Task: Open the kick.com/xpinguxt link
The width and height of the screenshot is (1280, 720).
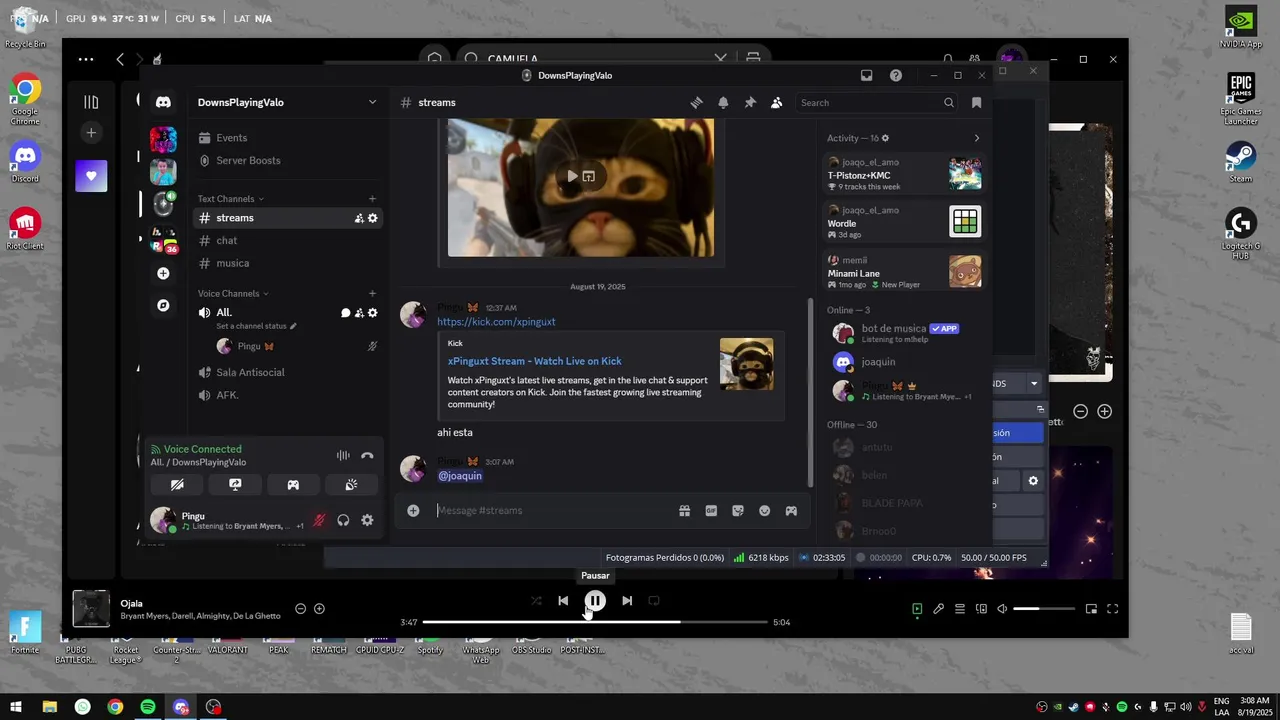Action: pyautogui.click(x=496, y=322)
